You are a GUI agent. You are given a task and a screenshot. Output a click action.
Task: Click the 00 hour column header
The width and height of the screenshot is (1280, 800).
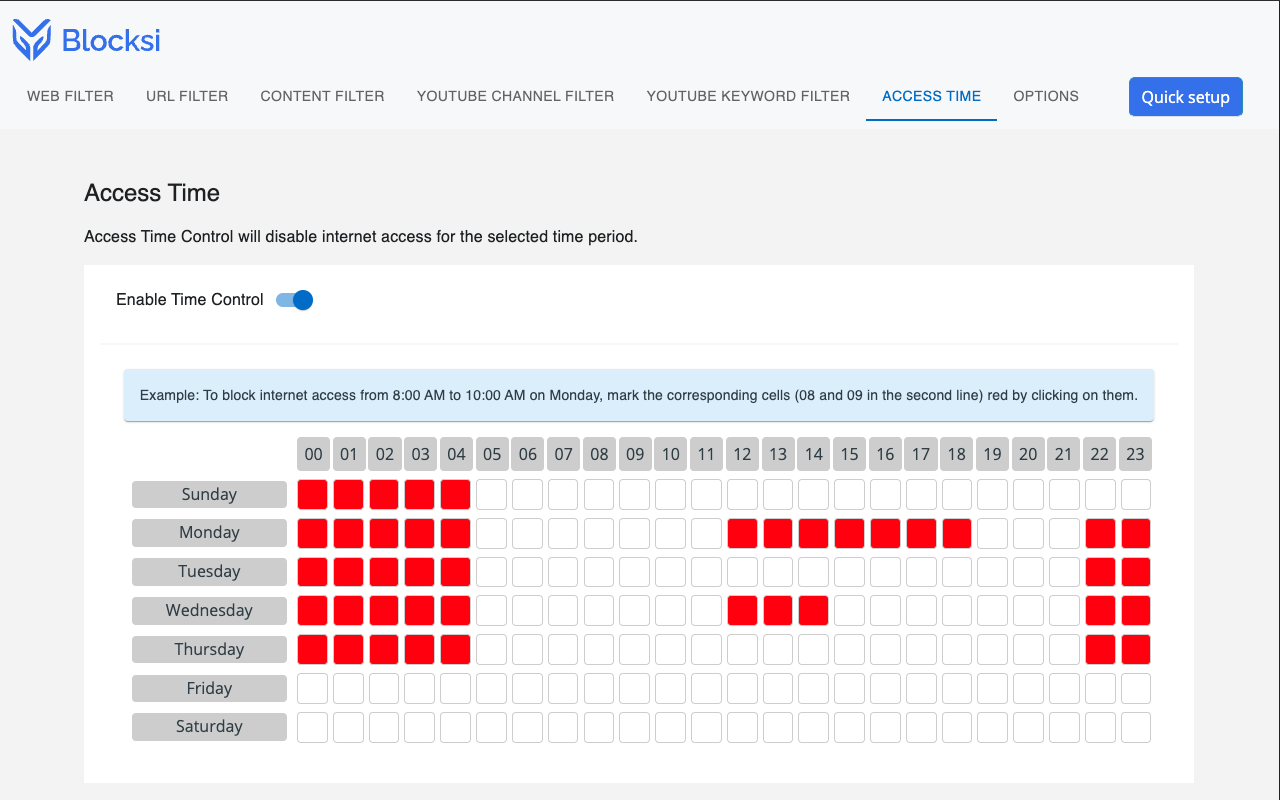(313, 454)
